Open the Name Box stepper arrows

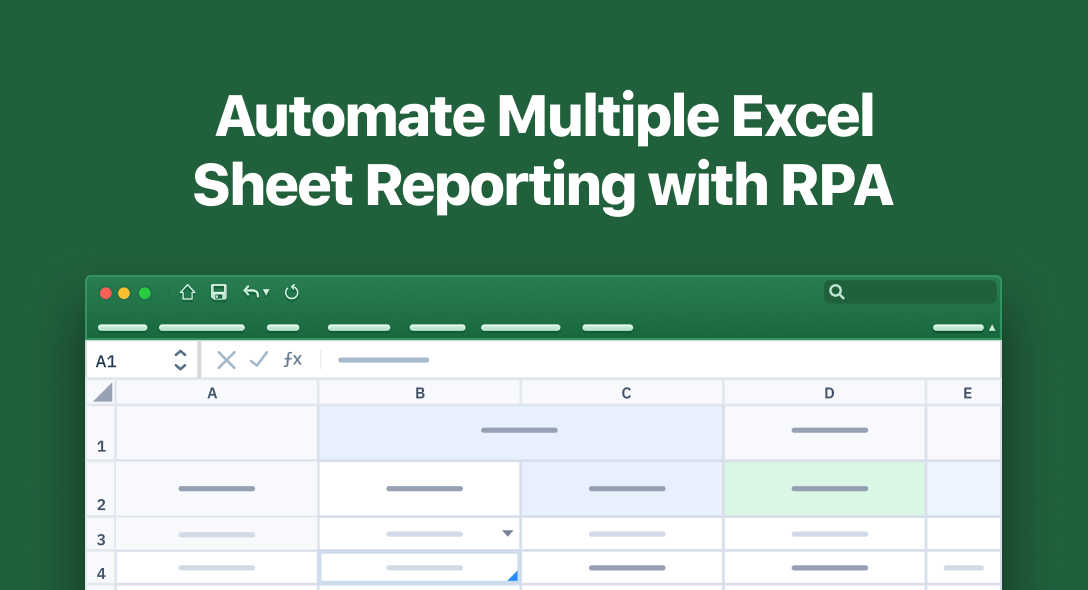coord(181,359)
